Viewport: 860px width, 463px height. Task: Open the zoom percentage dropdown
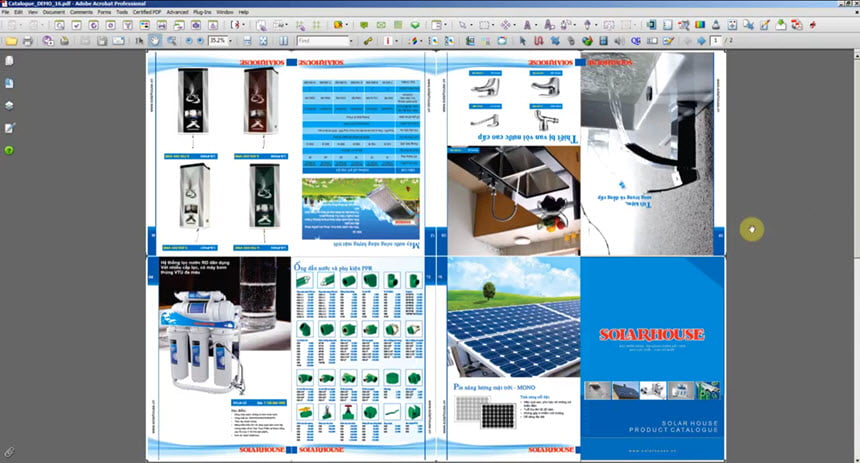230,41
